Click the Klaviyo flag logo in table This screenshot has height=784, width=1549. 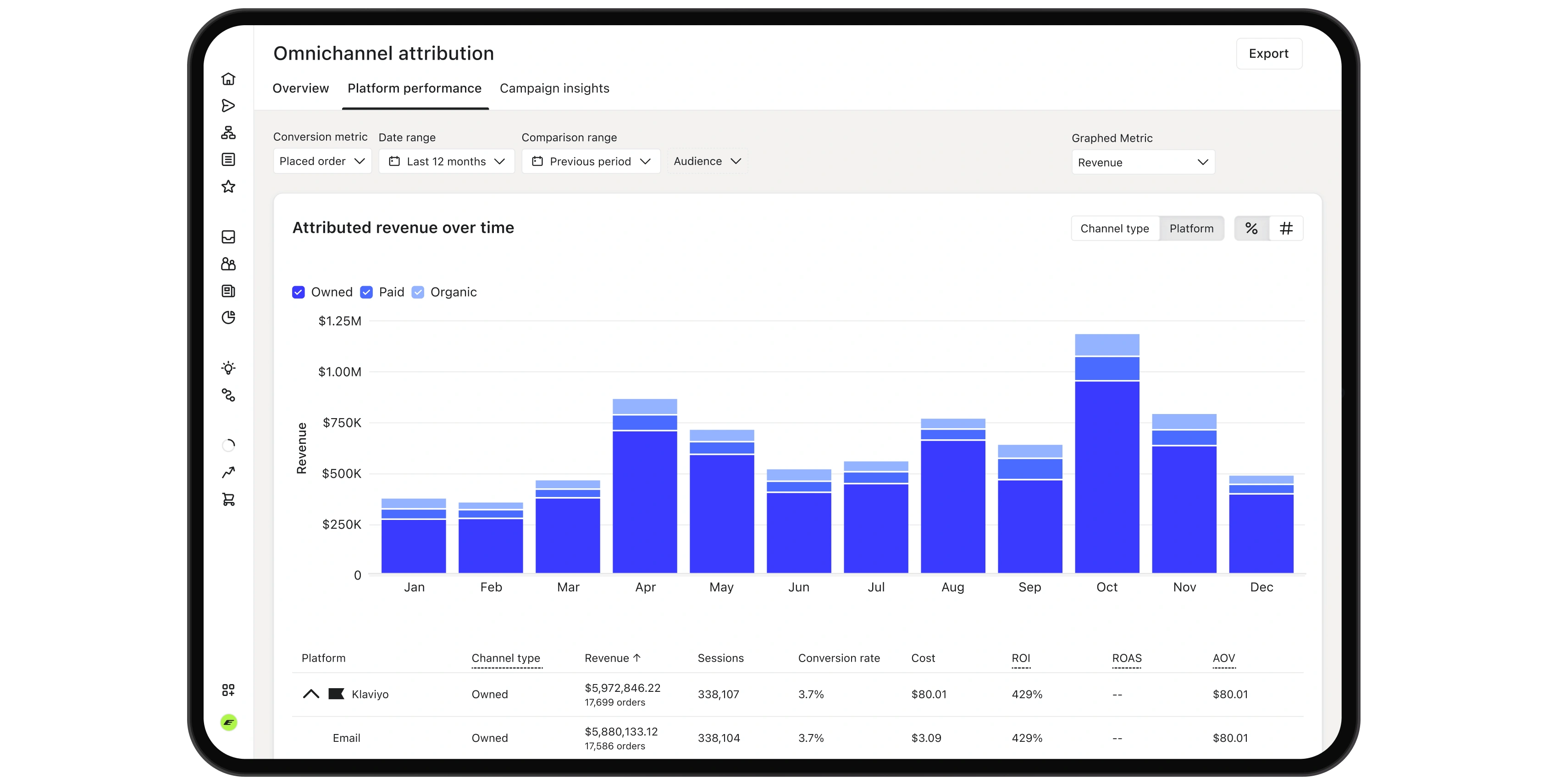click(336, 694)
